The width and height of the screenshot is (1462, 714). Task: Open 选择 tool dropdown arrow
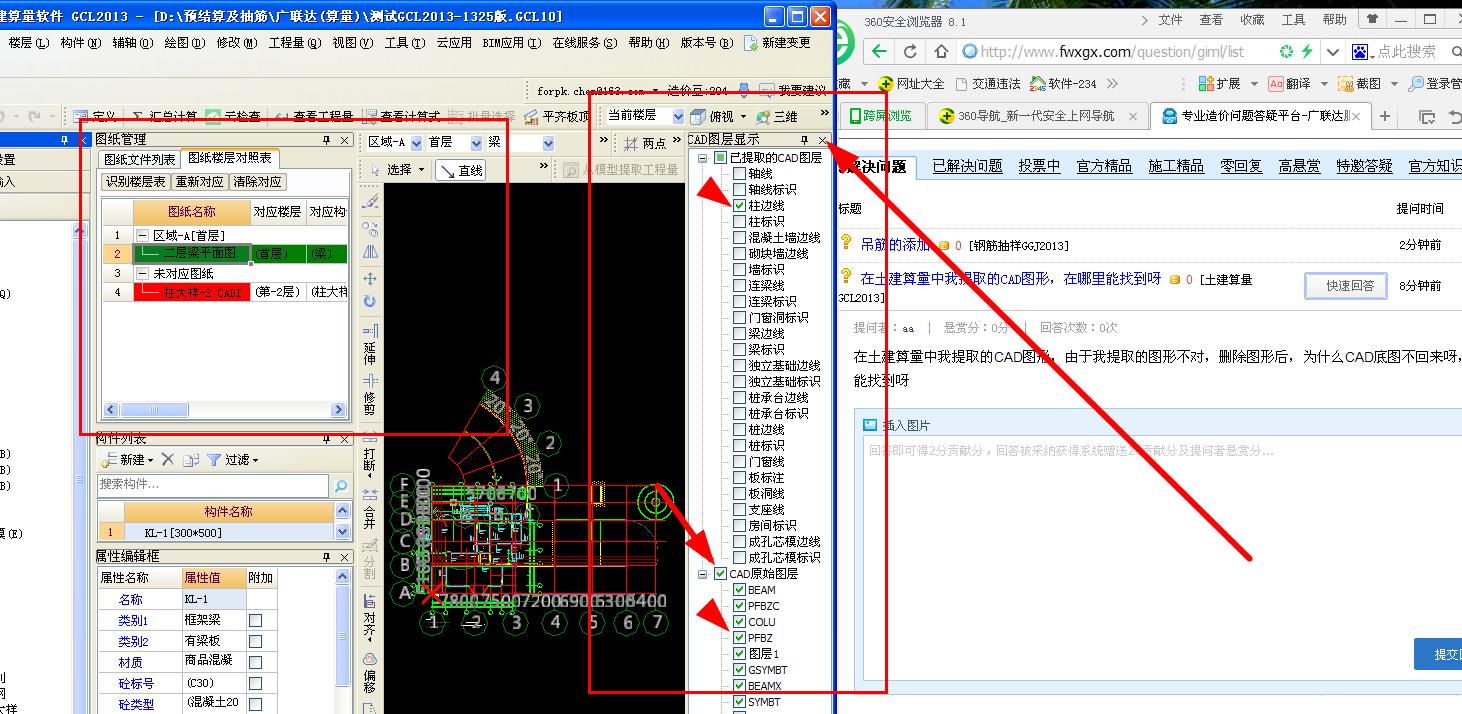[421, 170]
